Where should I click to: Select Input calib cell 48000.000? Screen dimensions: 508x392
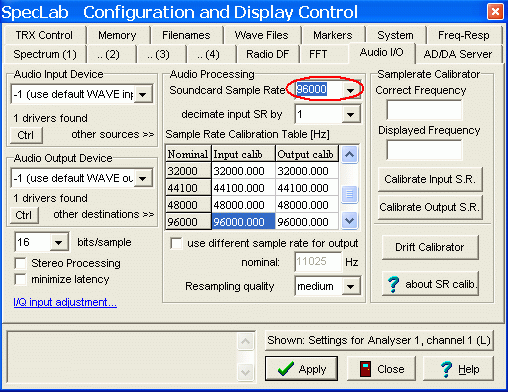[243, 205]
